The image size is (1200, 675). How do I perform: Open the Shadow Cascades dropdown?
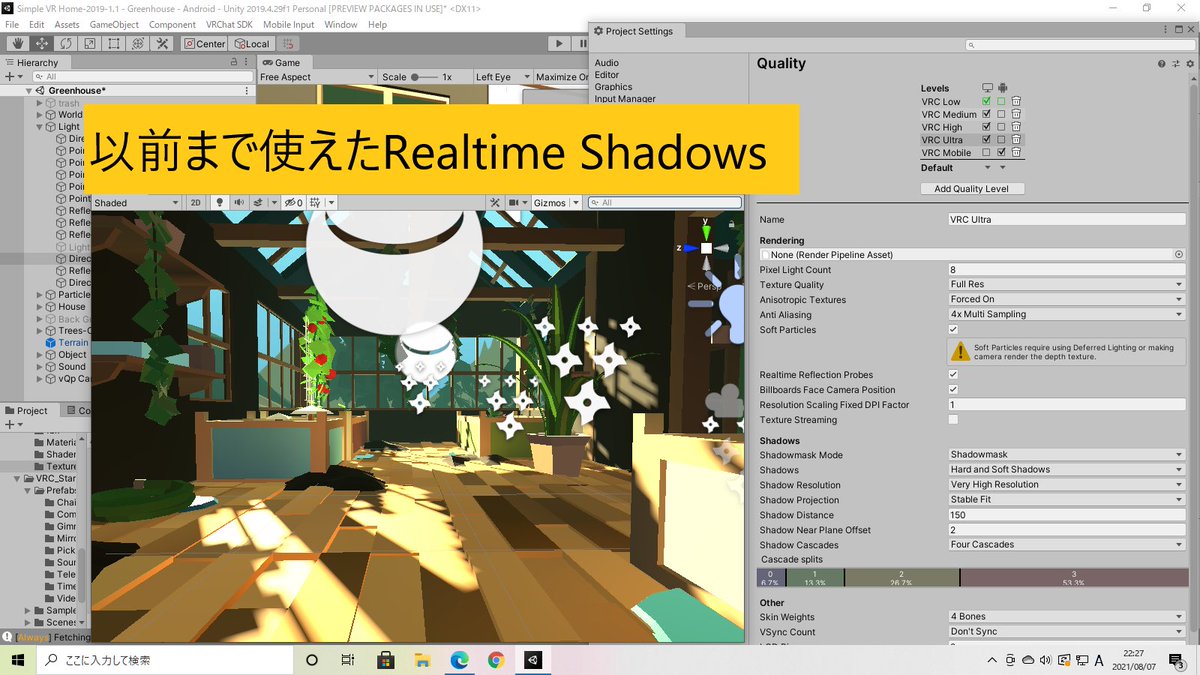pyautogui.click(x=1066, y=544)
